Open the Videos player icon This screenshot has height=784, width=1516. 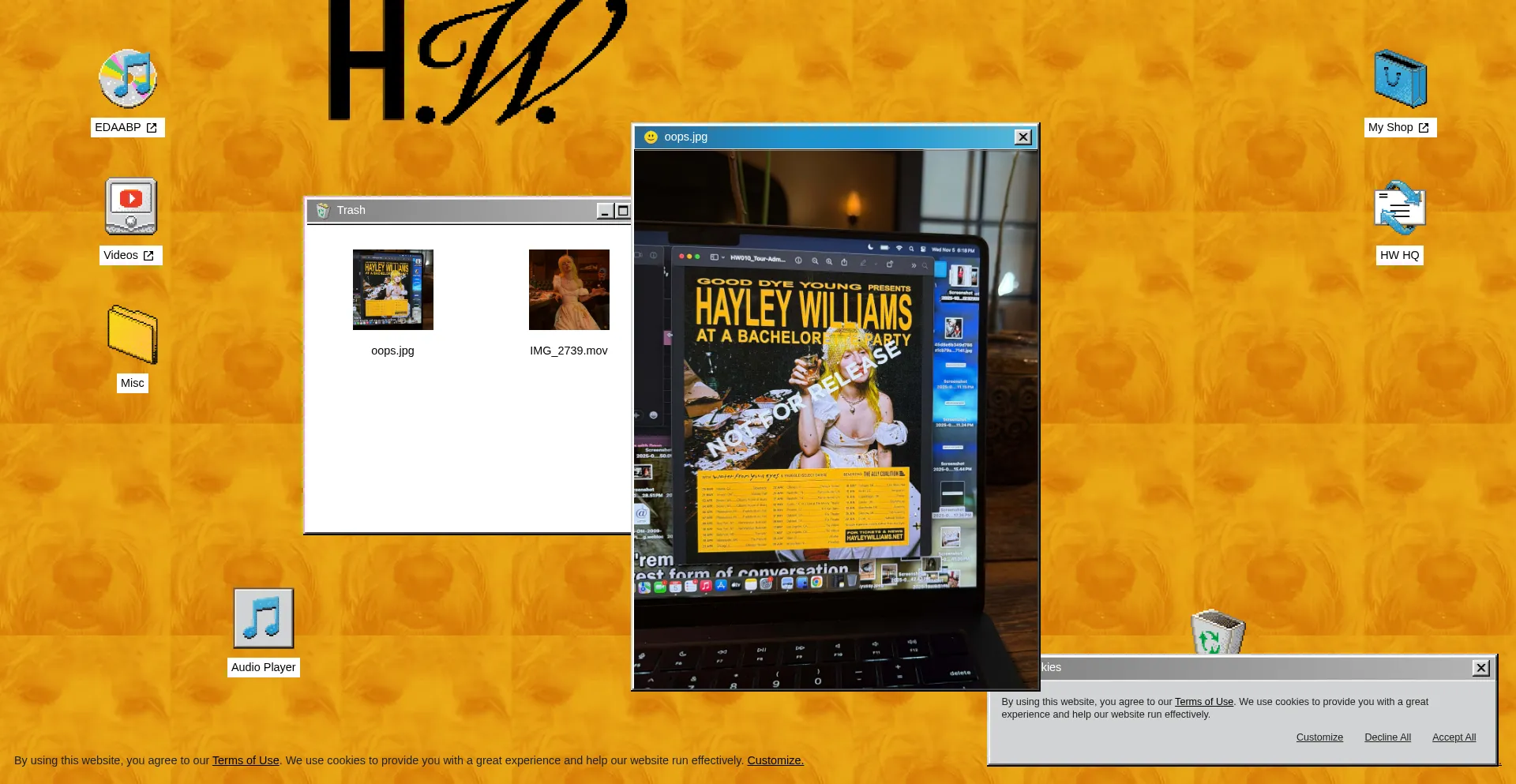click(x=131, y=207)
